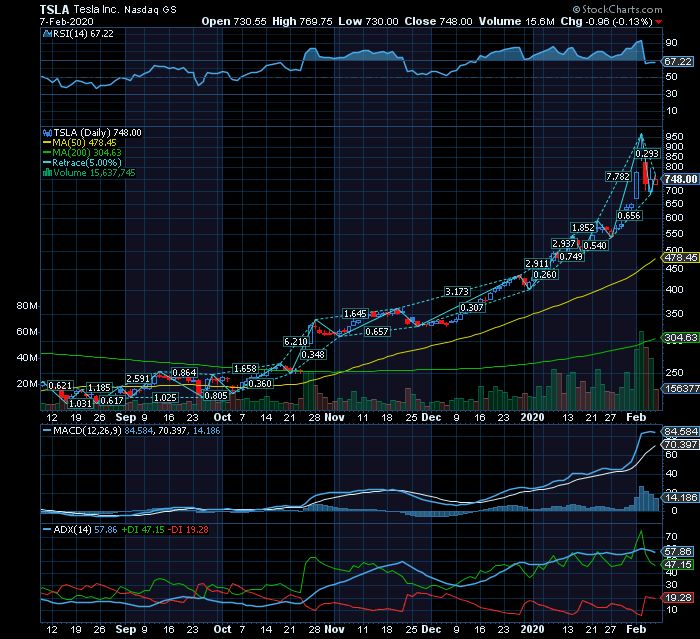
Task: Click the green MA(200) legend line marker
Action: (x=47, y=153)
